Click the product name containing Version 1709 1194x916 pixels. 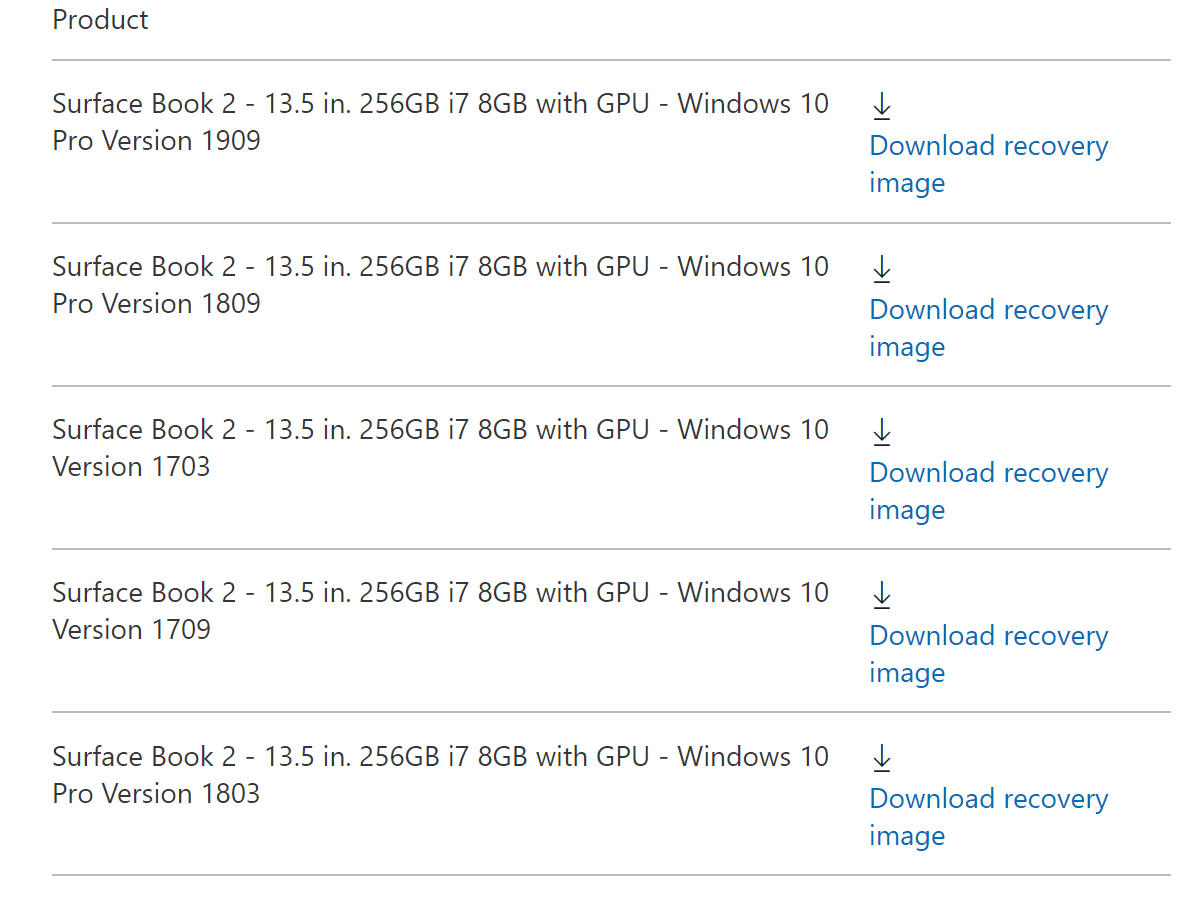click(x=440, y=610)
